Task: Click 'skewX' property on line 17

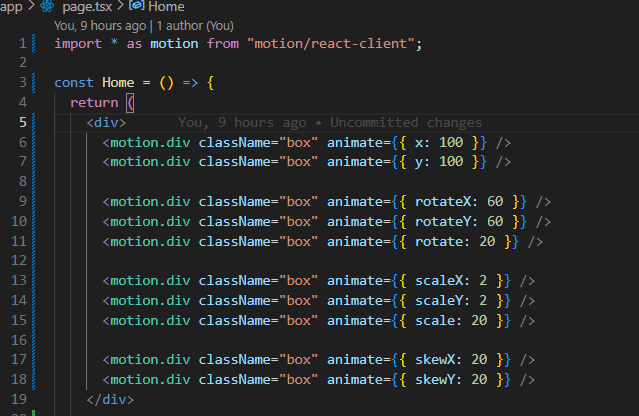Action: [x=435, y=359]
